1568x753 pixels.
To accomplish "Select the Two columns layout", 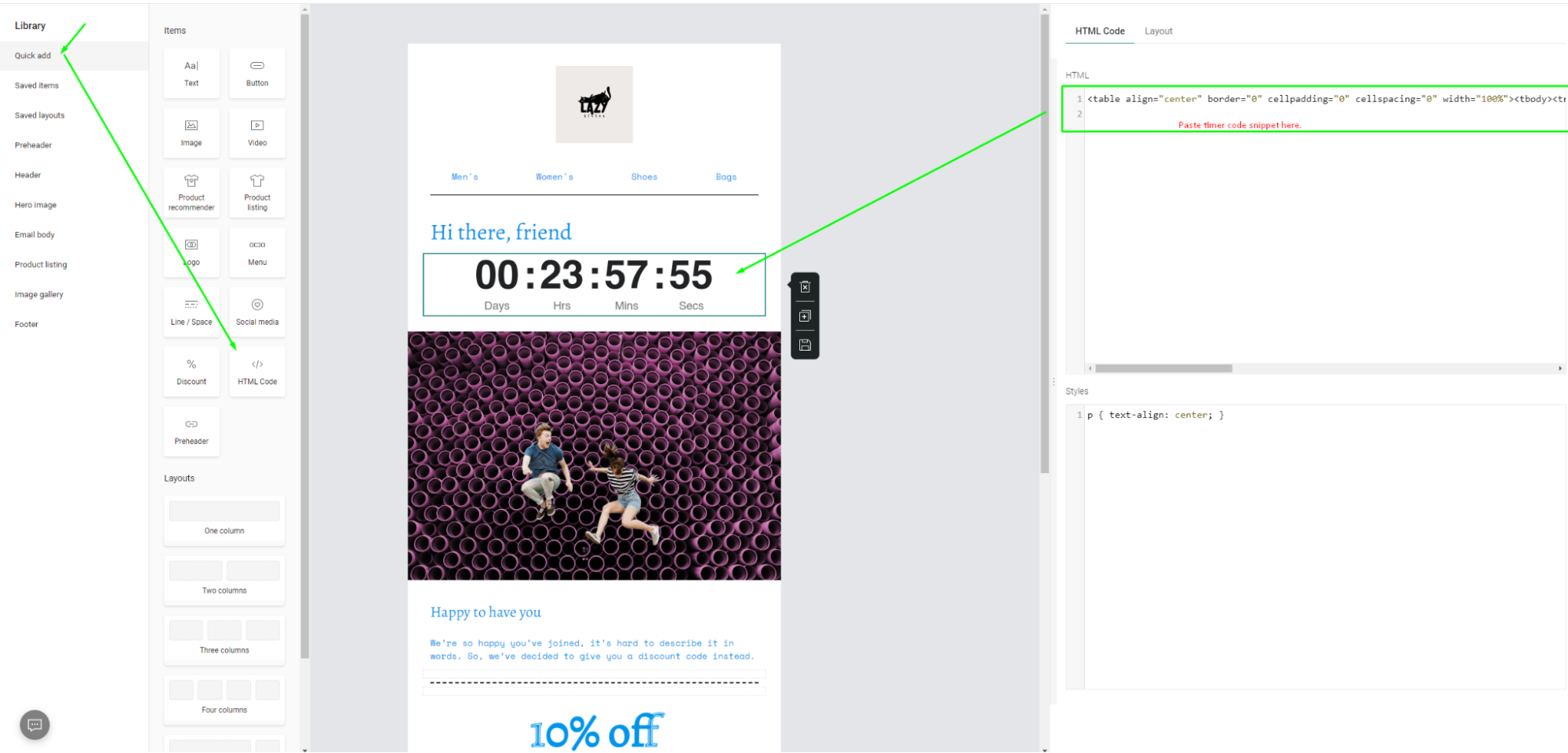I will point(224,580).
